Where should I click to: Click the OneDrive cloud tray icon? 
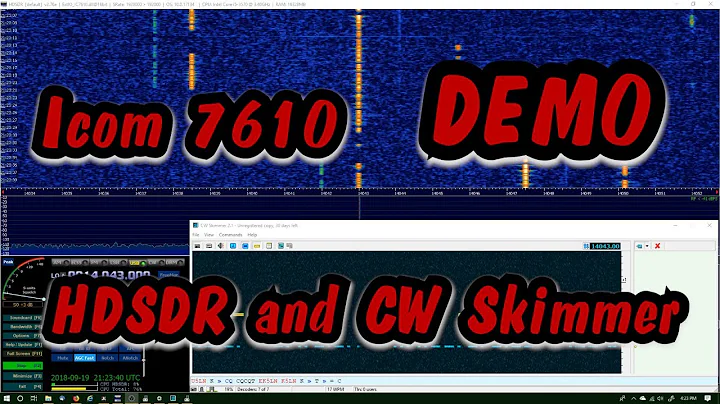coord(642,398)
